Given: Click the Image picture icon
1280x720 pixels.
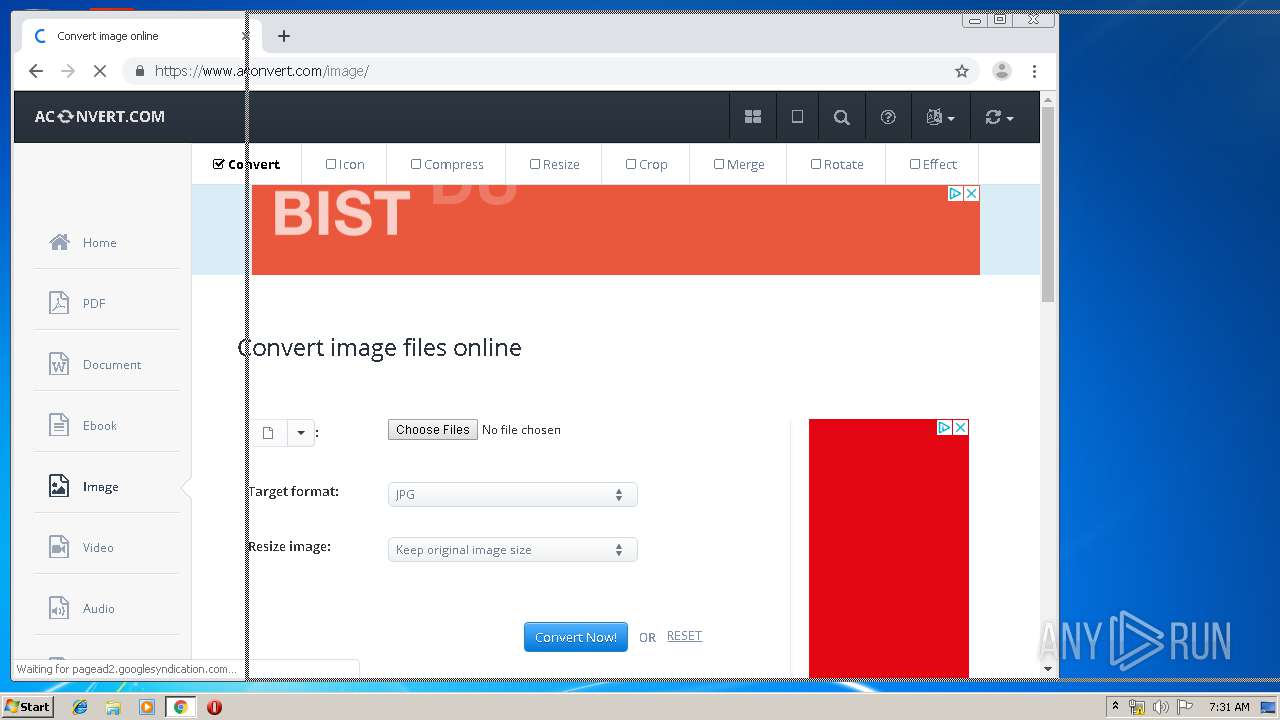Looking at the screenshot, I should click(59, 486).
